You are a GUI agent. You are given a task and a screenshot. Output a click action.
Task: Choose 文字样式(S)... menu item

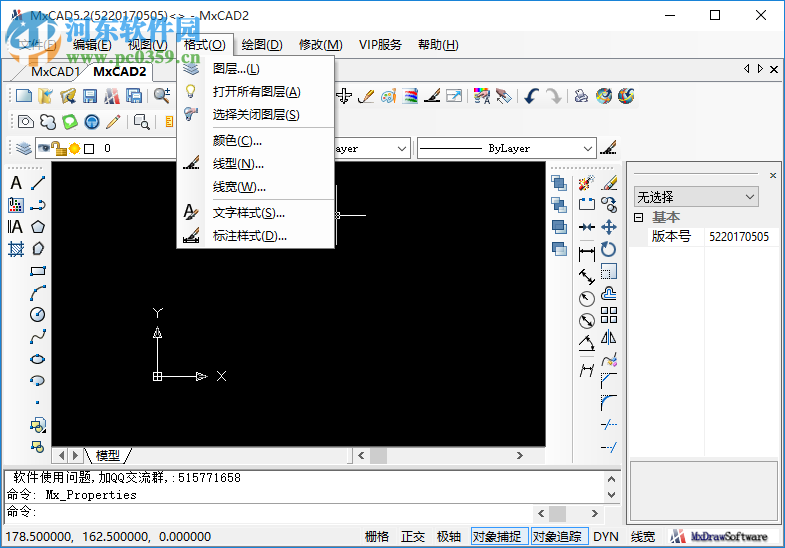255,213
